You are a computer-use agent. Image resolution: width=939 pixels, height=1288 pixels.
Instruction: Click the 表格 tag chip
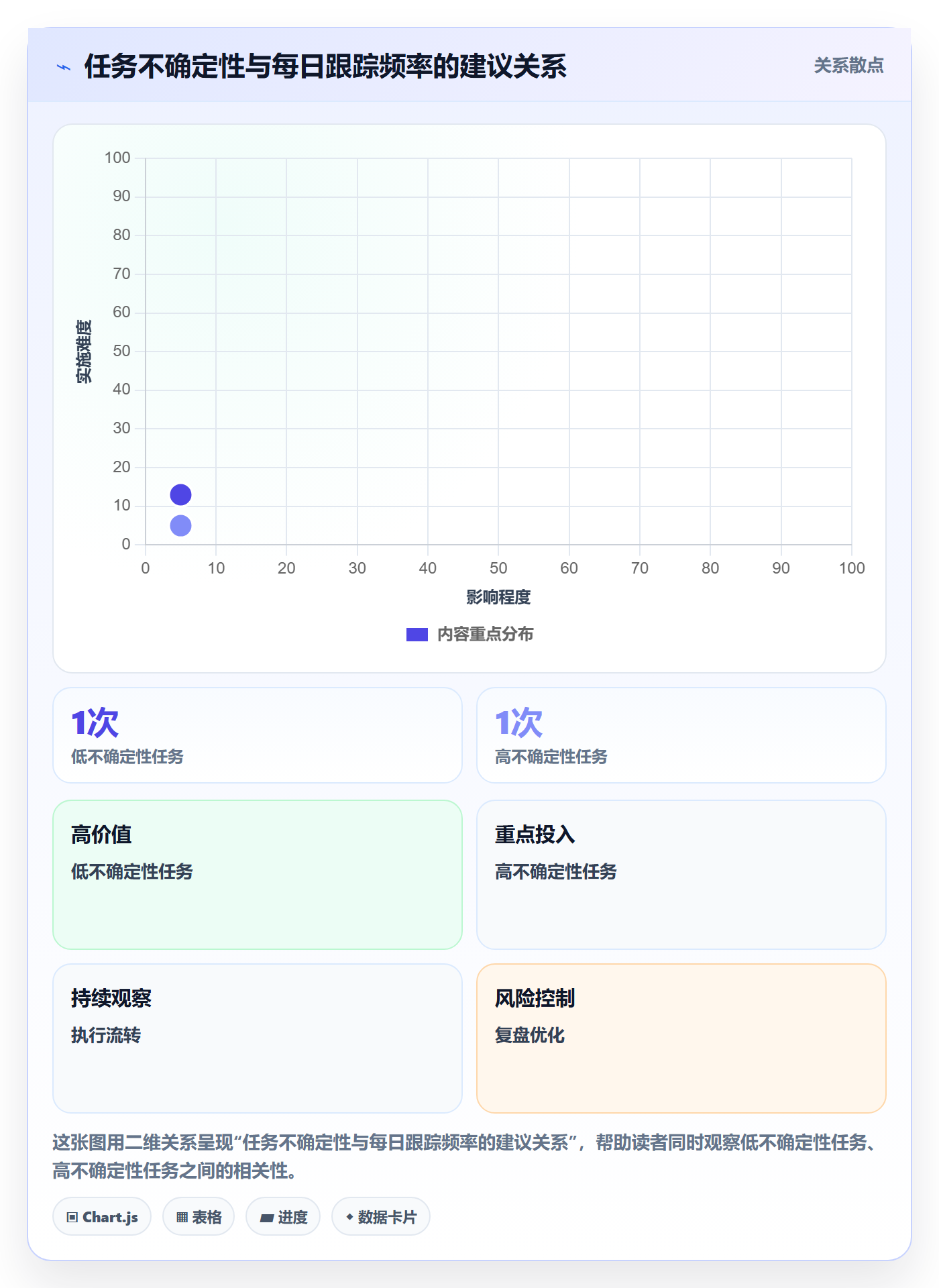199,1216
